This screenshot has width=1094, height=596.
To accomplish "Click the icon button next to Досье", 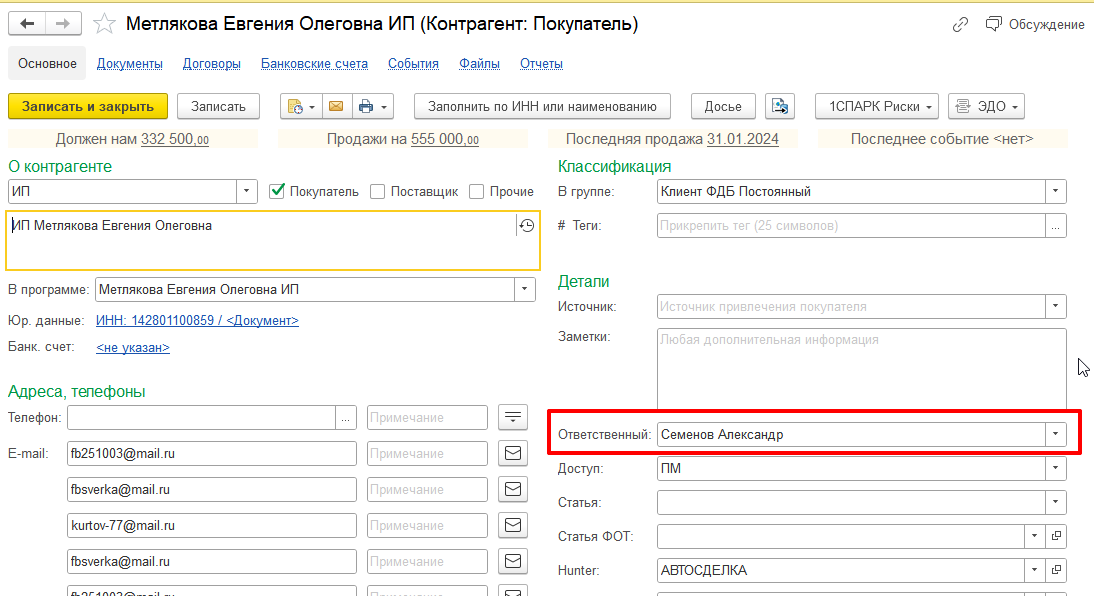I will click(779, 107).
